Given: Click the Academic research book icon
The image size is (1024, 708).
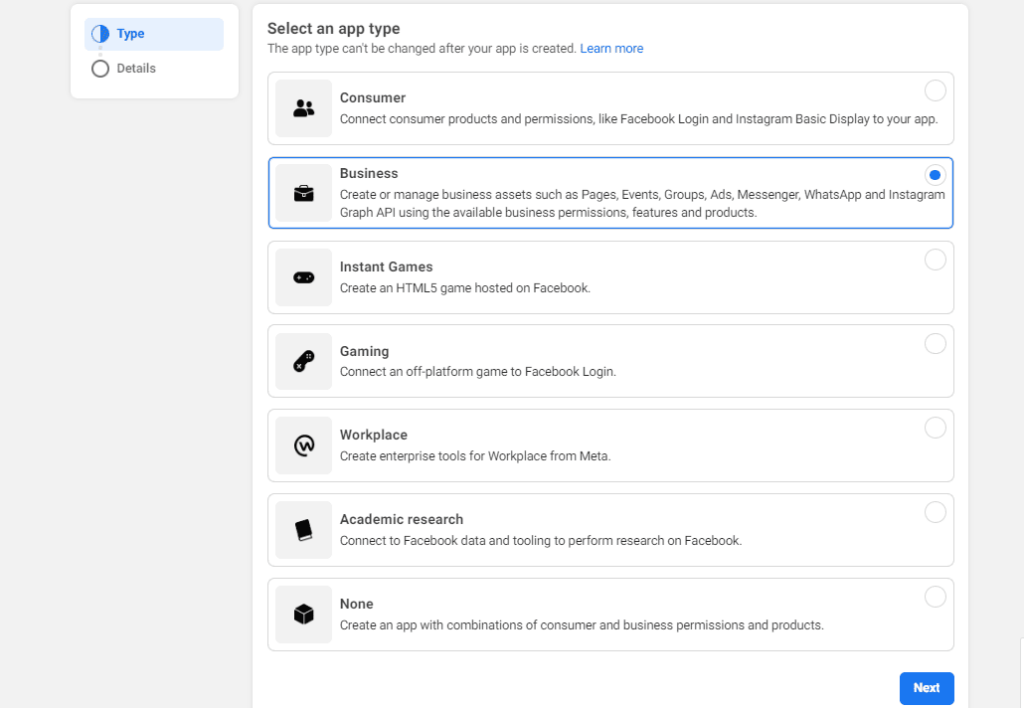Looking at the screenshot, I should point(303,530).
